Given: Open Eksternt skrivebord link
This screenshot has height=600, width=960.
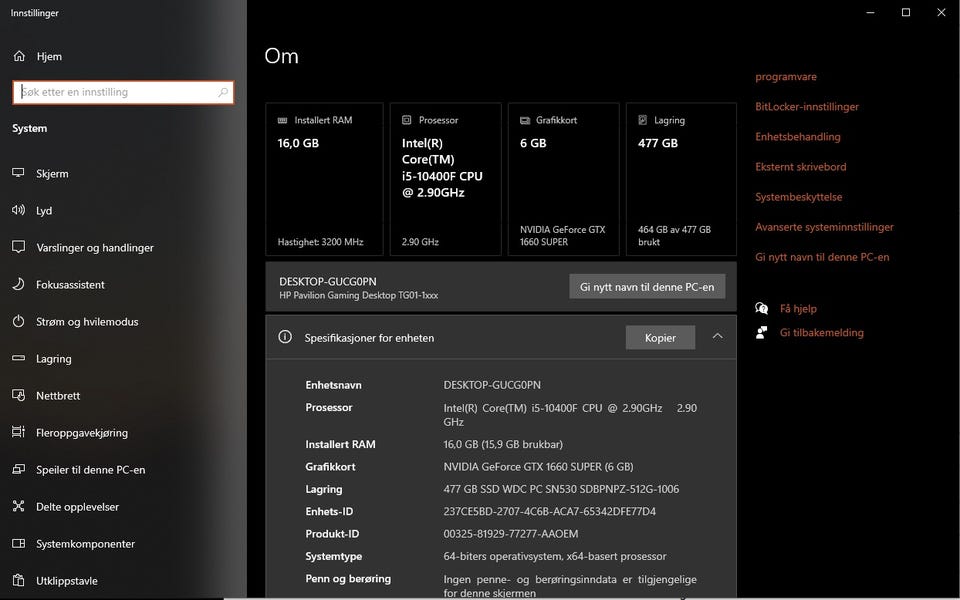Looking at the screenshot, I should coord(800,167).
